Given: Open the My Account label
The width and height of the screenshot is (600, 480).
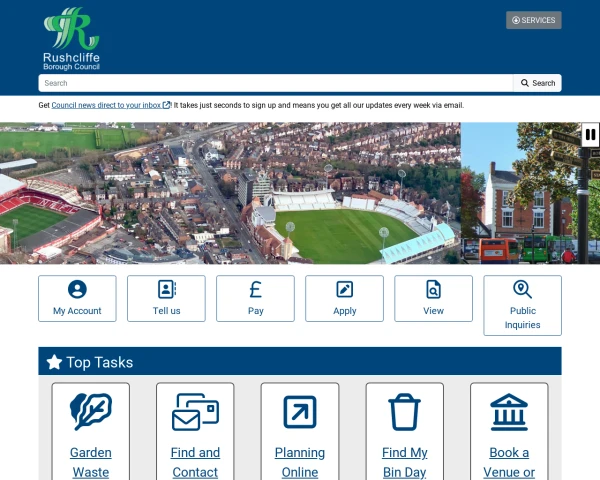Looking at the screenshot, I should coord(77,311).
